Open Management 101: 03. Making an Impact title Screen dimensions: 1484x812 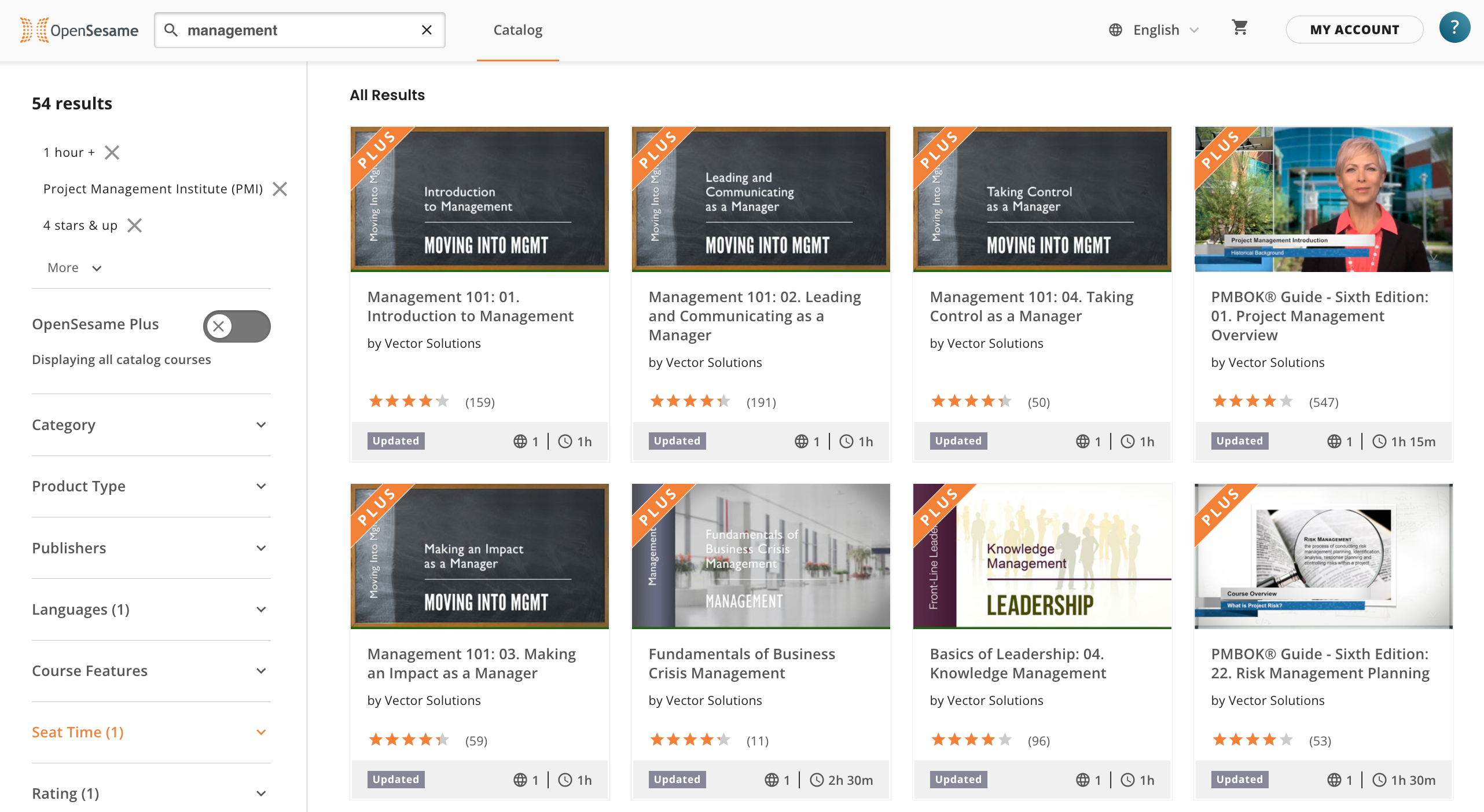(x=472, y=663)
